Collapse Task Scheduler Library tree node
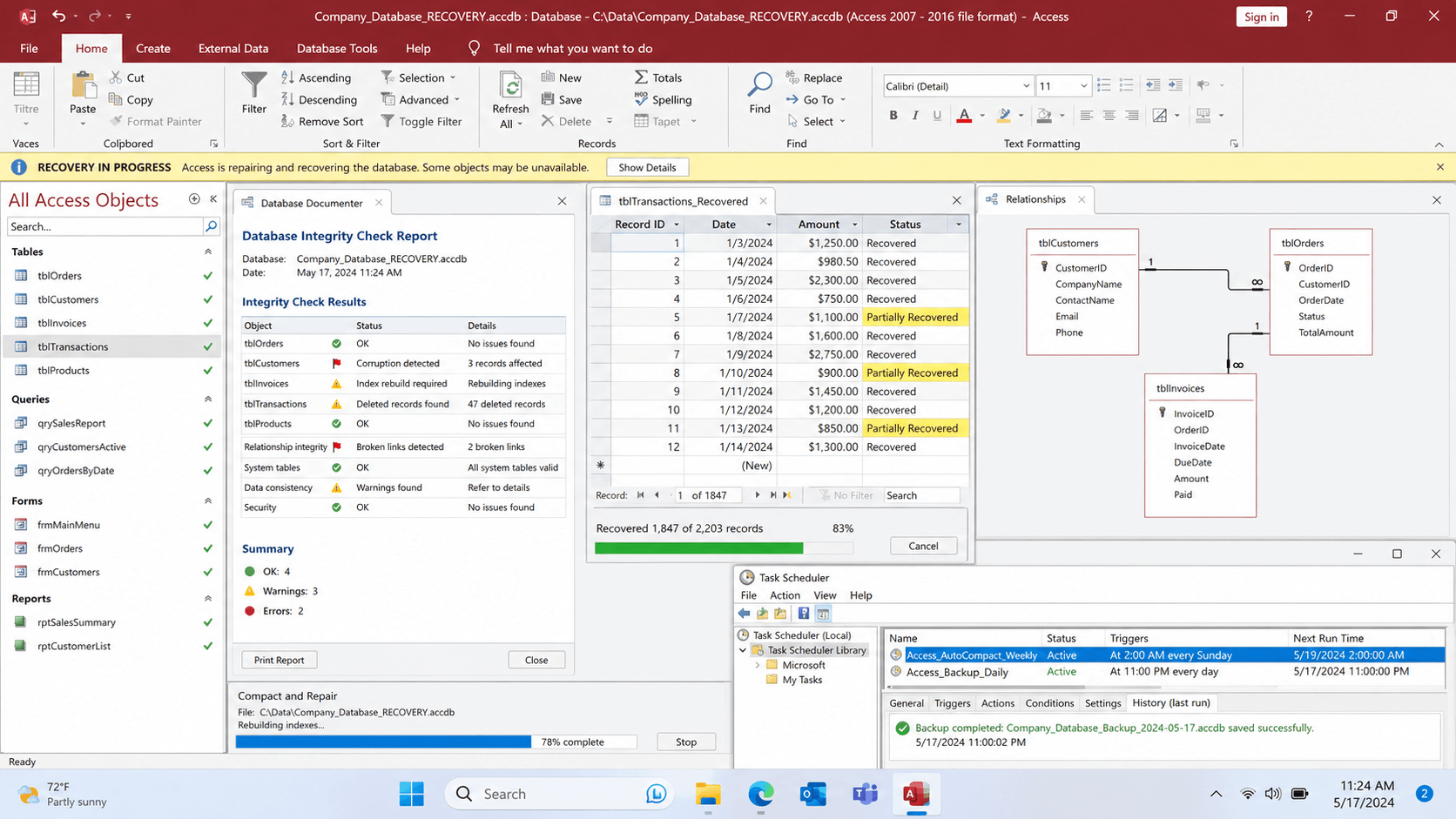 743,650
